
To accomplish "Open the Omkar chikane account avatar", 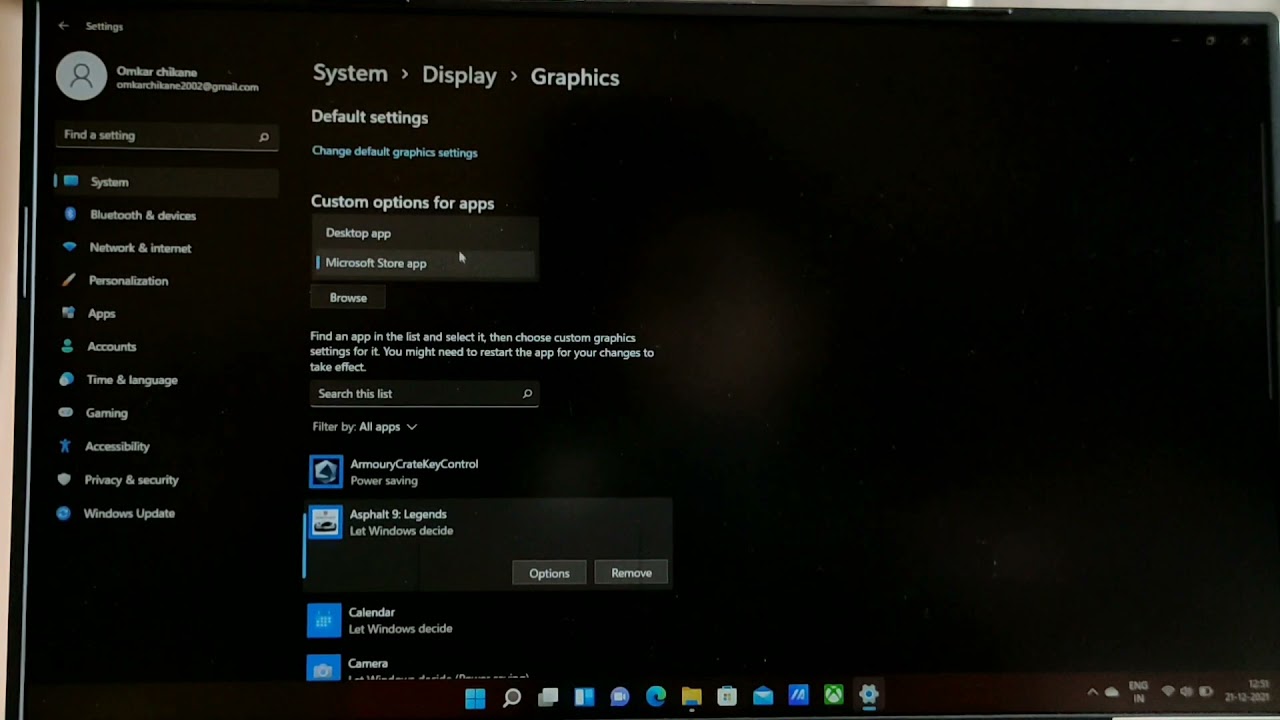I will (x=81, y=76).
